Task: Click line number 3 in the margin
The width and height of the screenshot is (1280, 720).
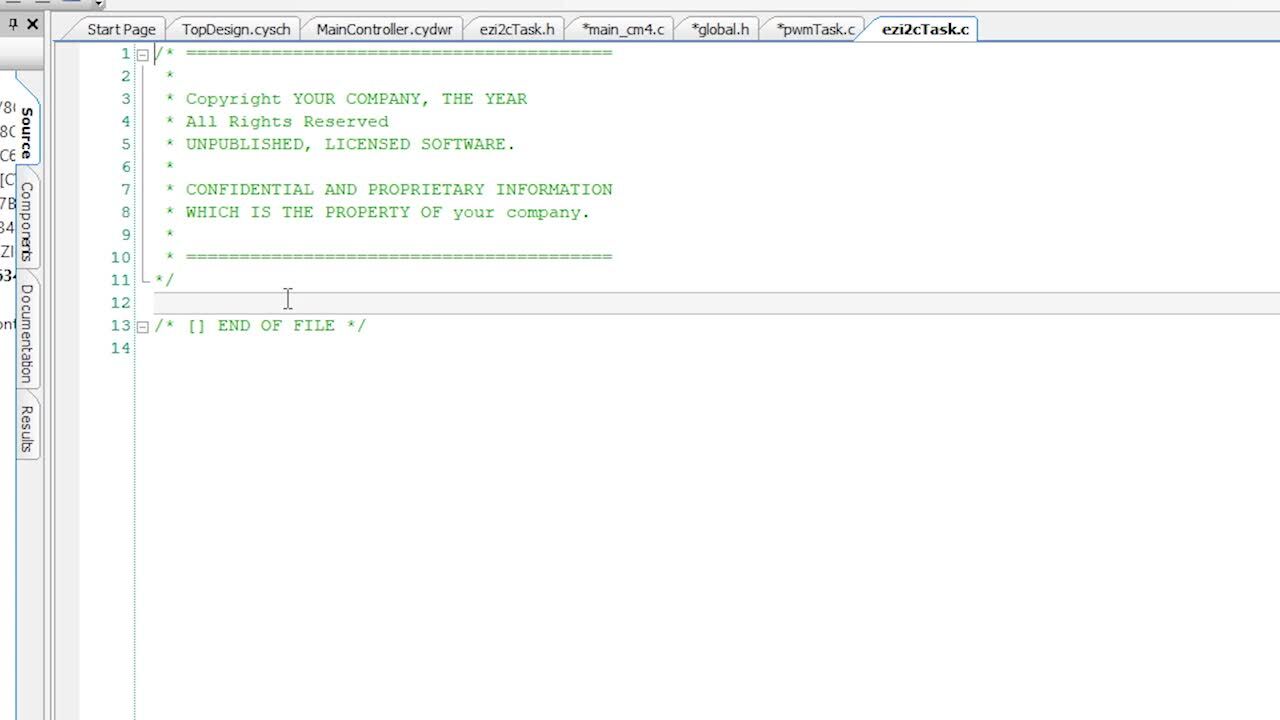Action: 124,98
